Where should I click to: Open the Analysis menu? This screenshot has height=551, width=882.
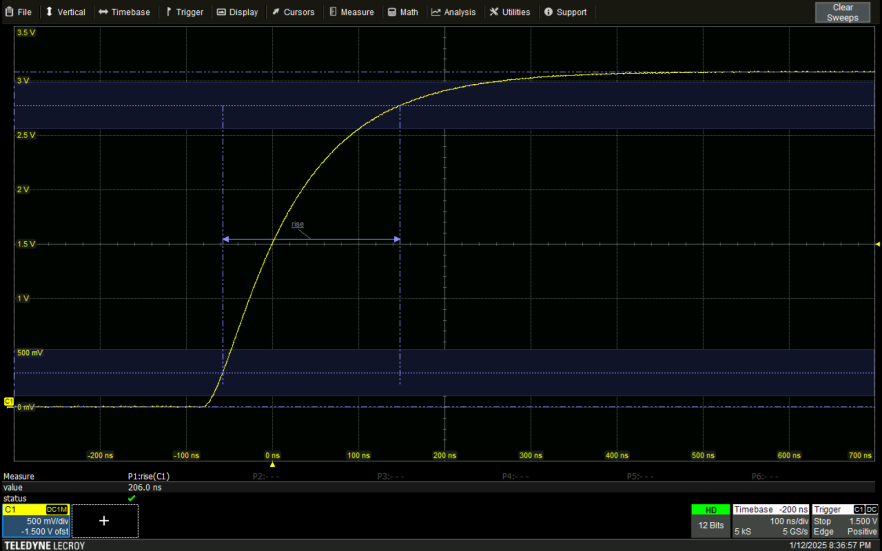coord(453,12)
